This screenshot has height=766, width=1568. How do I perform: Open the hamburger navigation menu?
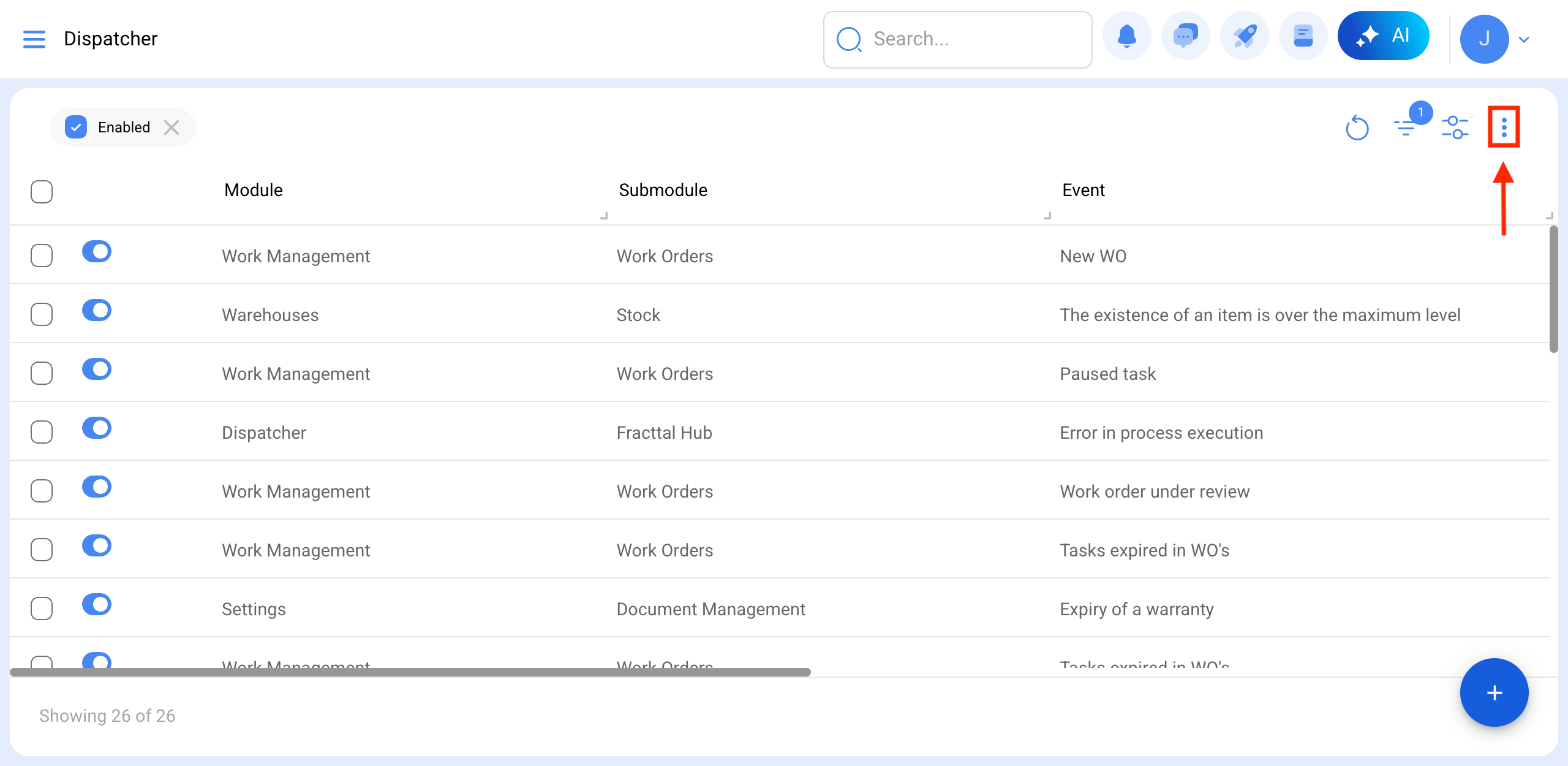(x=34, y=39)
